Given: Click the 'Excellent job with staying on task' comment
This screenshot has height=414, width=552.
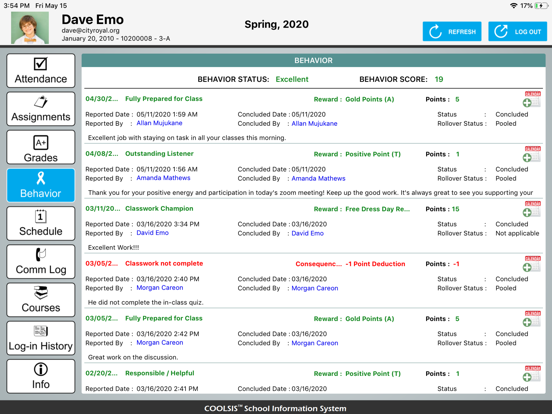Looking at the screenshot, I should click(x=187, y=138).
